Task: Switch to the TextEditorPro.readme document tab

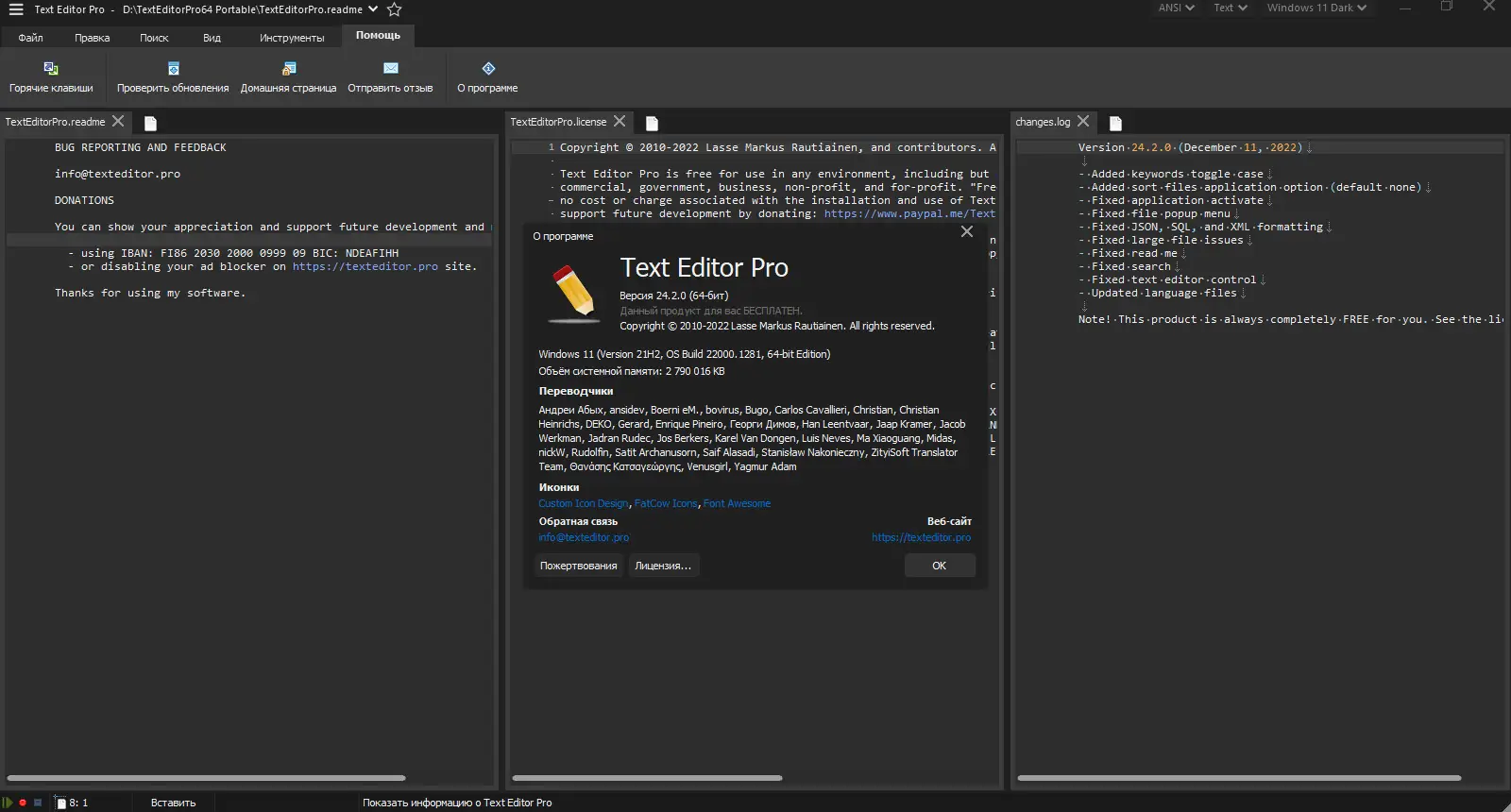Action: [x=55, y=122]
